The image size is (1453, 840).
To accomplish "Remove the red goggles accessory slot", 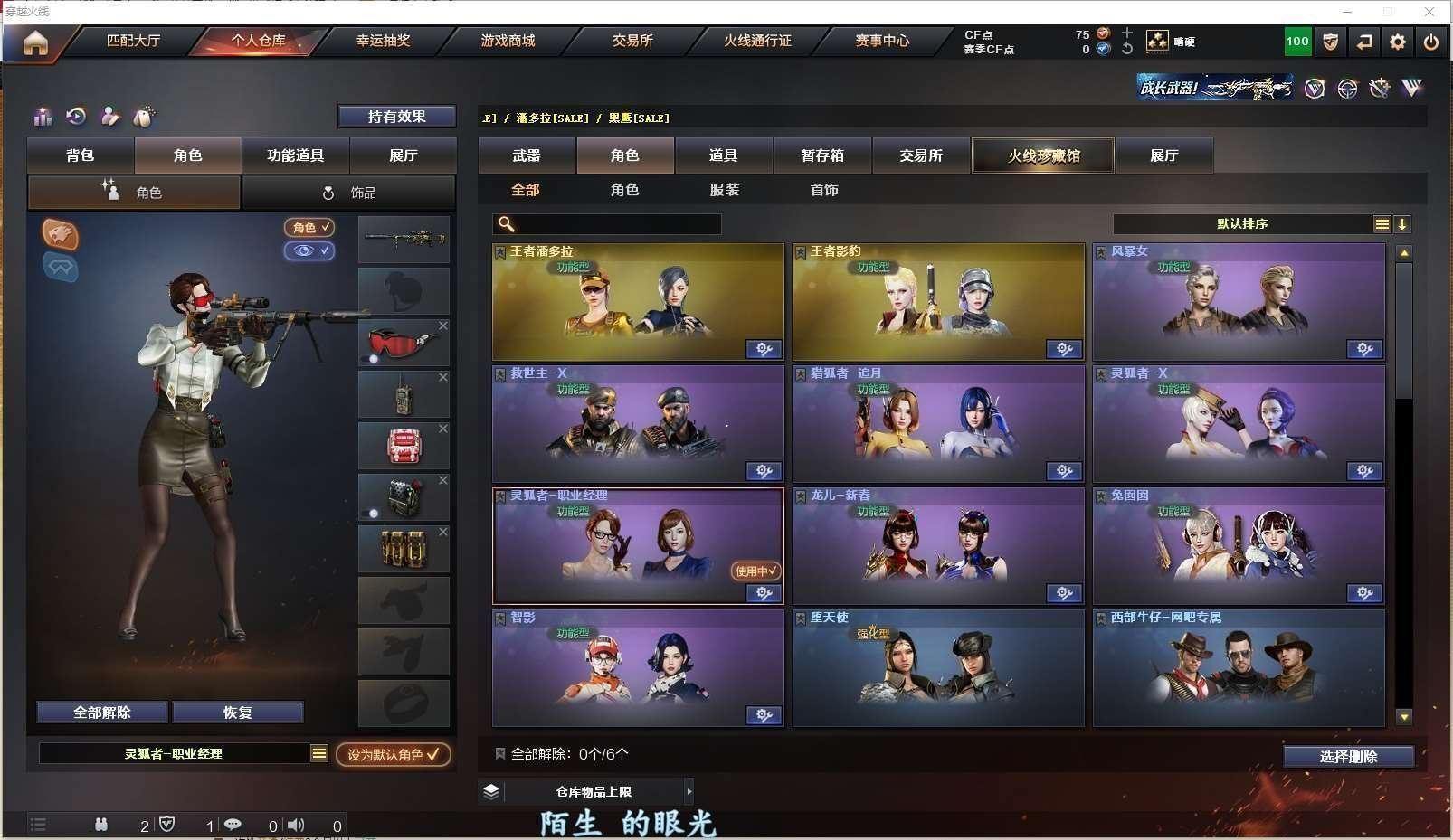I will pos(443,326).
